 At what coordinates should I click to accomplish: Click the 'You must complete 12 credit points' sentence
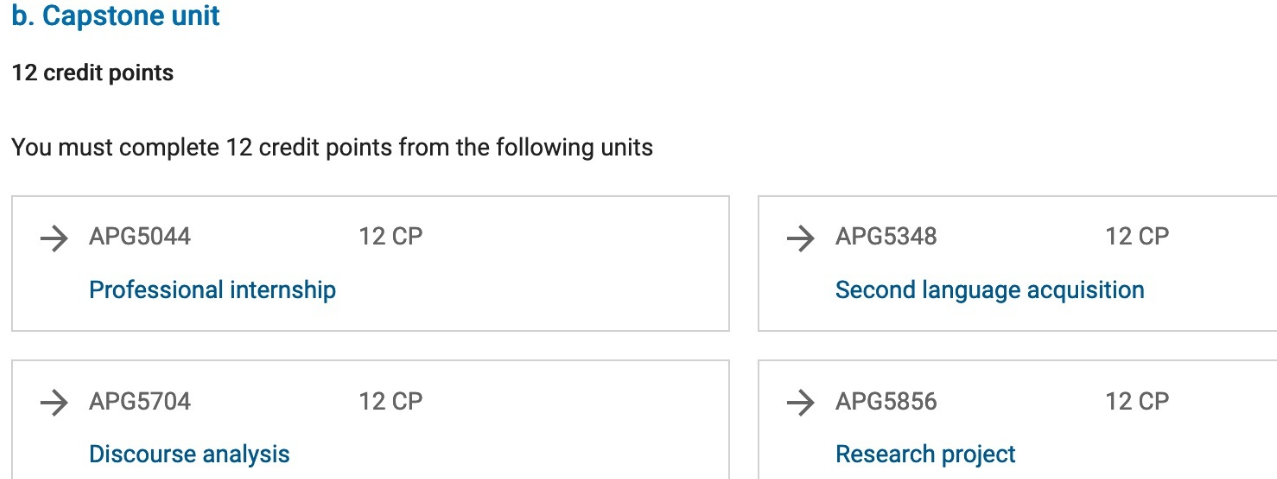[332, 148]
